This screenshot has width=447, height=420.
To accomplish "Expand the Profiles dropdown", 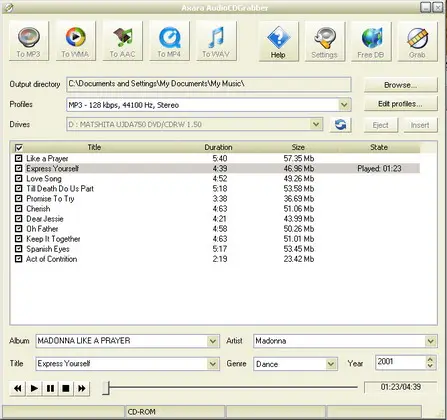I will pos(344,105).
